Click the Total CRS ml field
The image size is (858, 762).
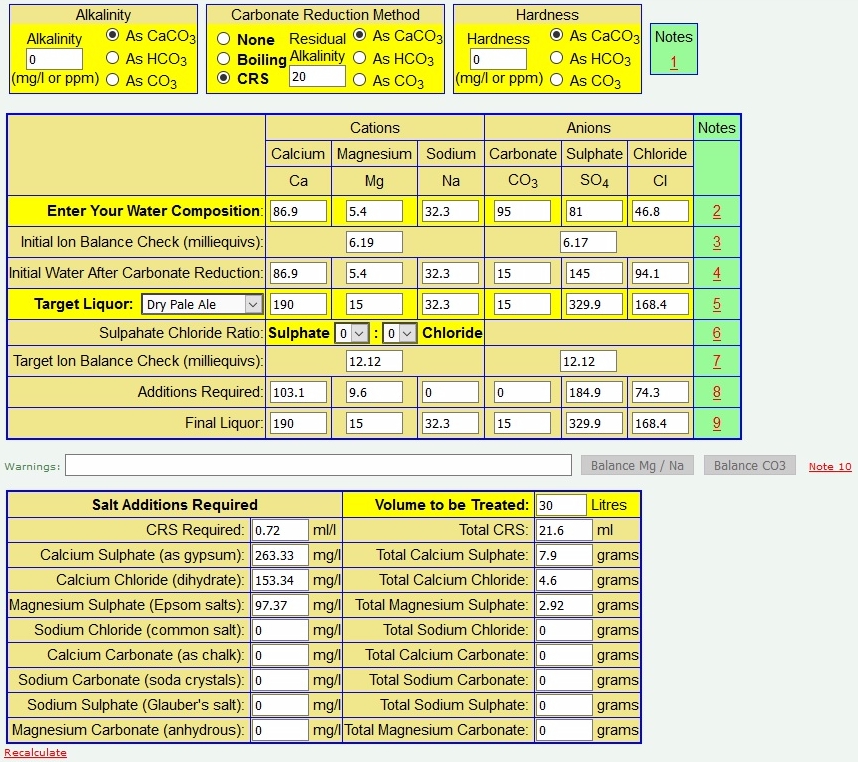564,530
